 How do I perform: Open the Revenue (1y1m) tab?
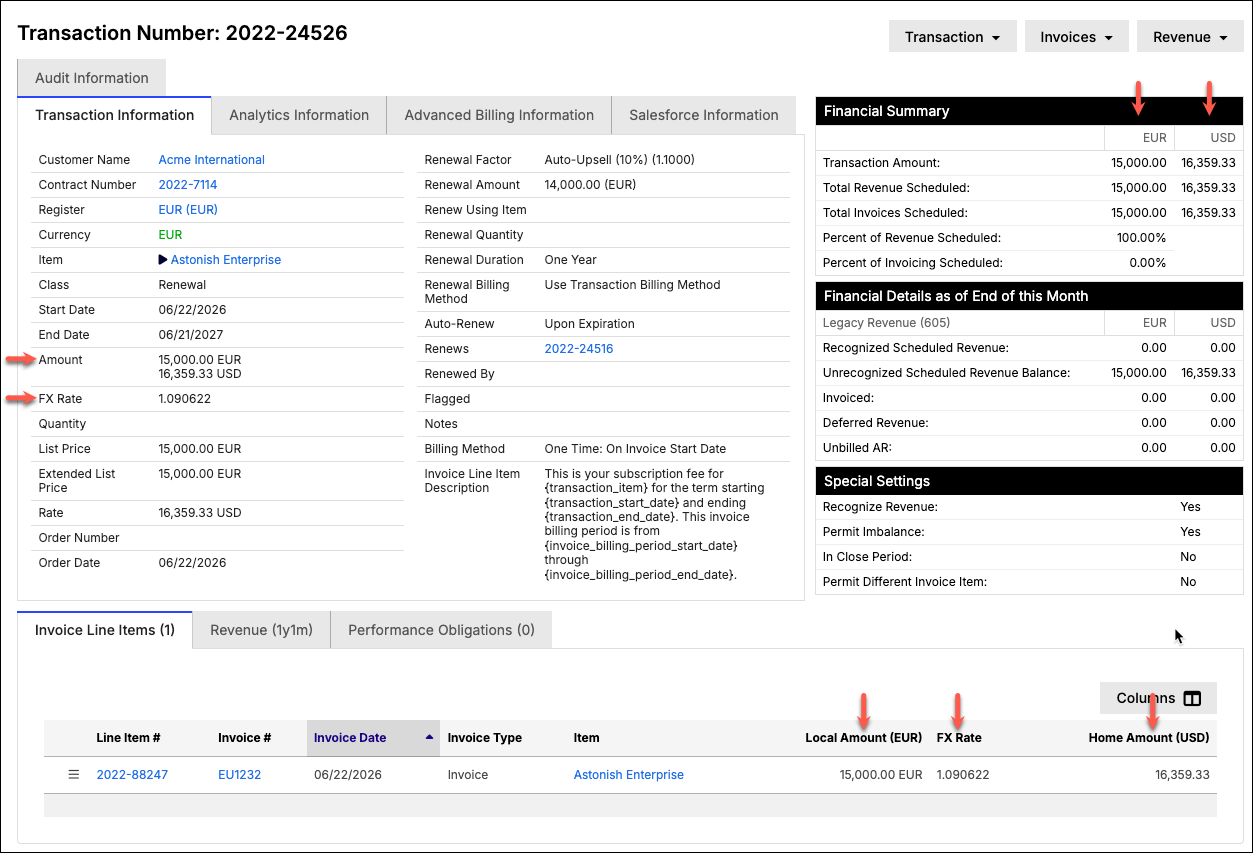tap(261, 630)
